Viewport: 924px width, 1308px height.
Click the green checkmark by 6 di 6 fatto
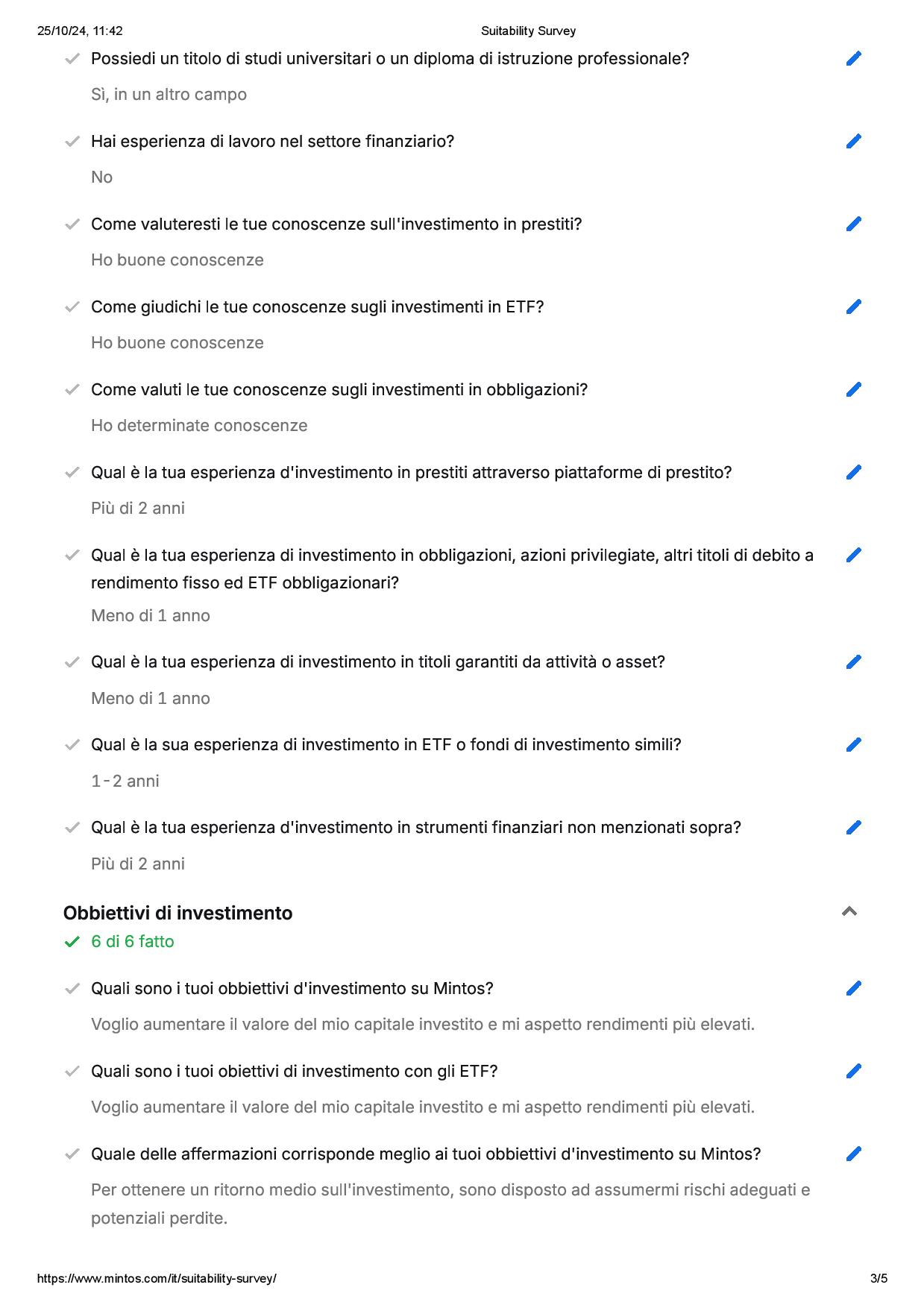(72, 942)
